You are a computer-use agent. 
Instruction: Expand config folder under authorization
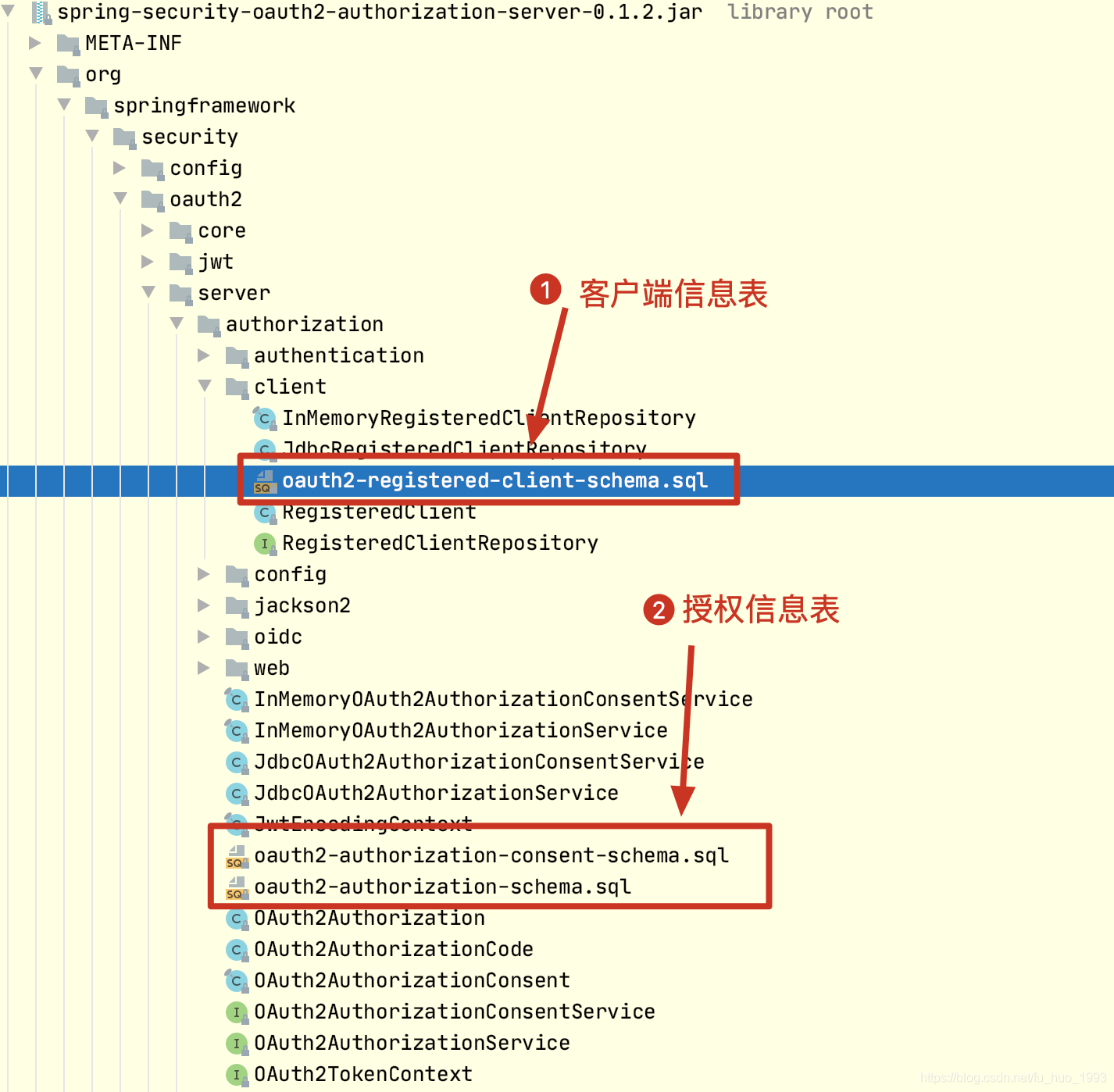204,573
